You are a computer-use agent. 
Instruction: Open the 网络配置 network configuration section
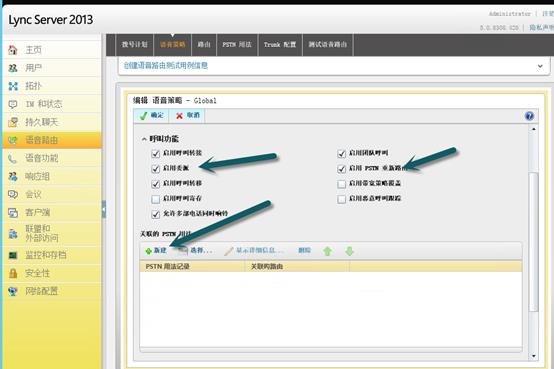[x=52, y=291]
